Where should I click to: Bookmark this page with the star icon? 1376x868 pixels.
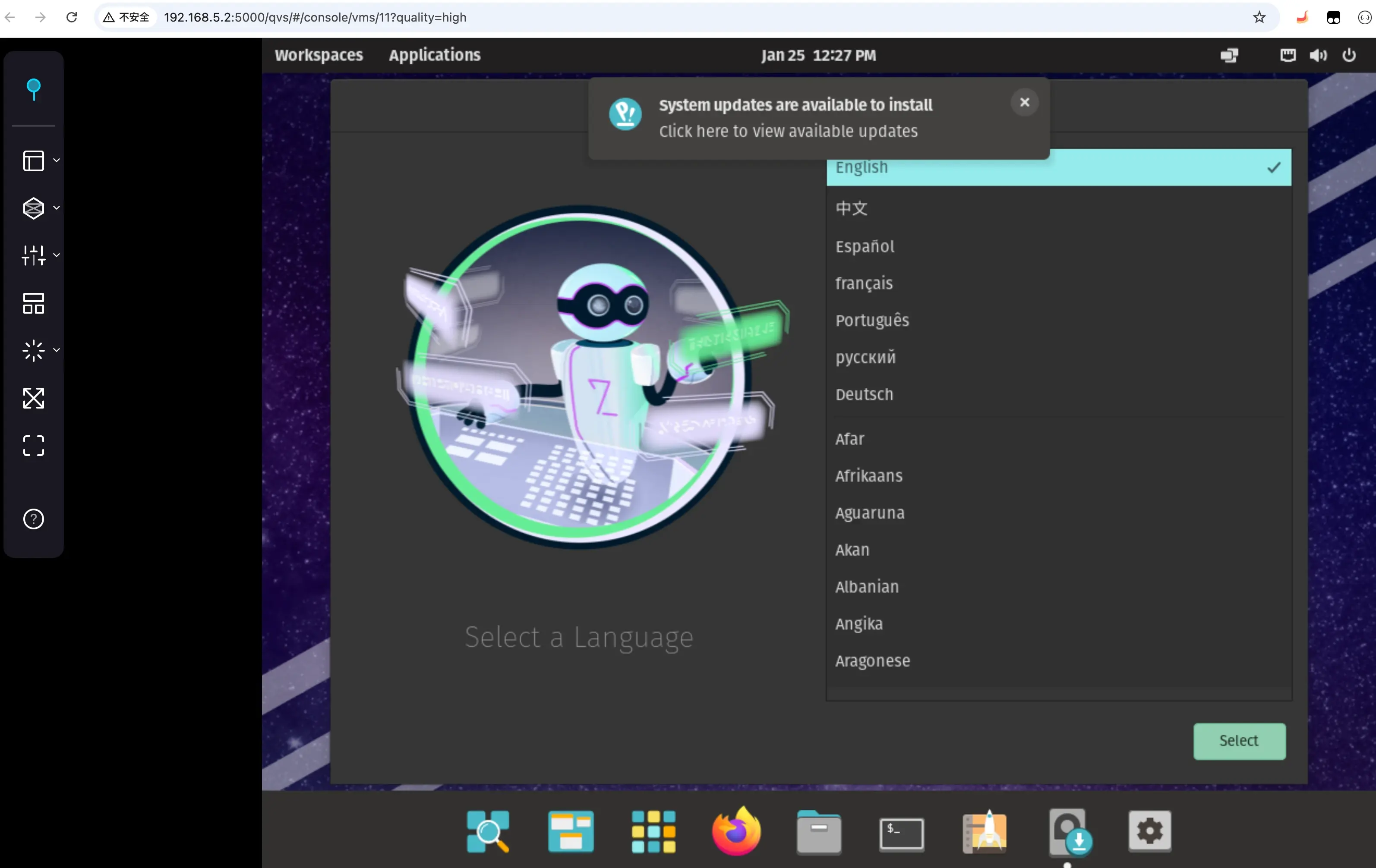point(1259,17)
